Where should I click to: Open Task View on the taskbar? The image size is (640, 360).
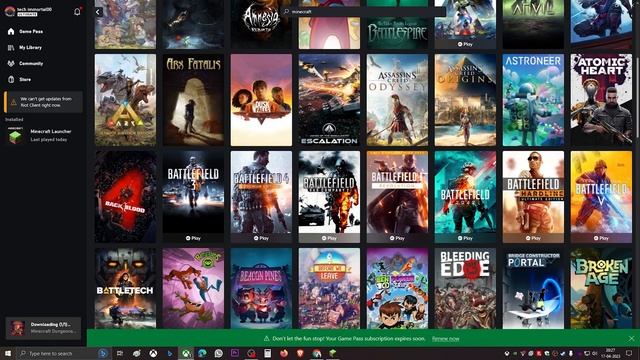click(120, 353)
